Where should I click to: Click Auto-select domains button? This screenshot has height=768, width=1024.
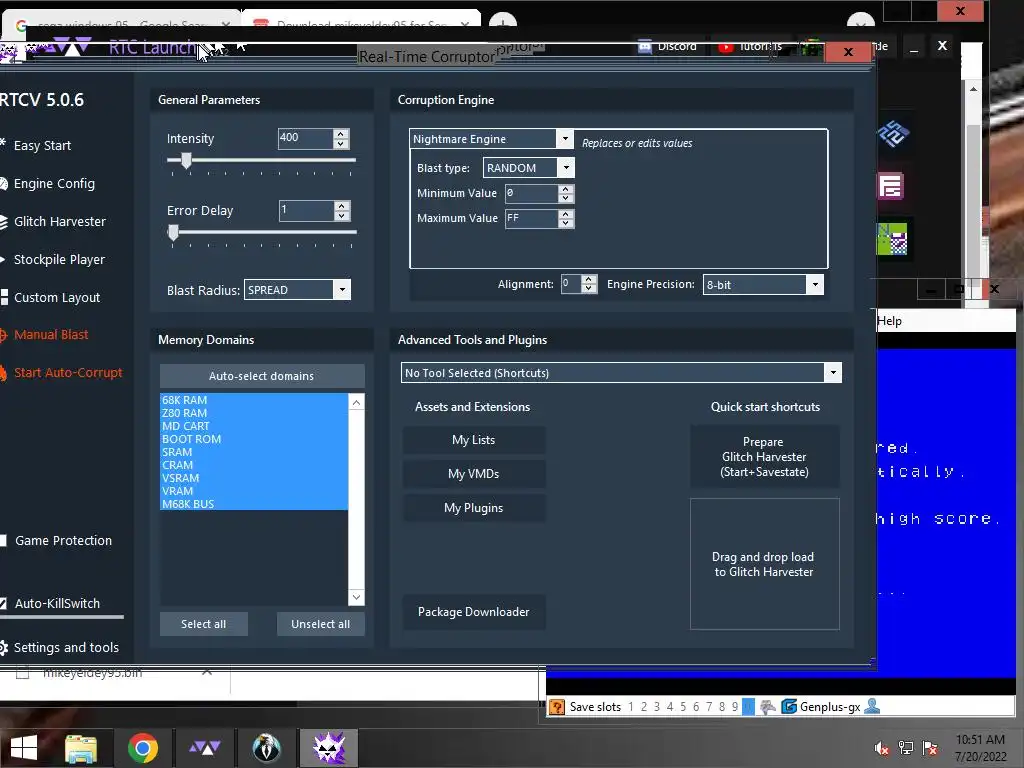coord(262,376)
